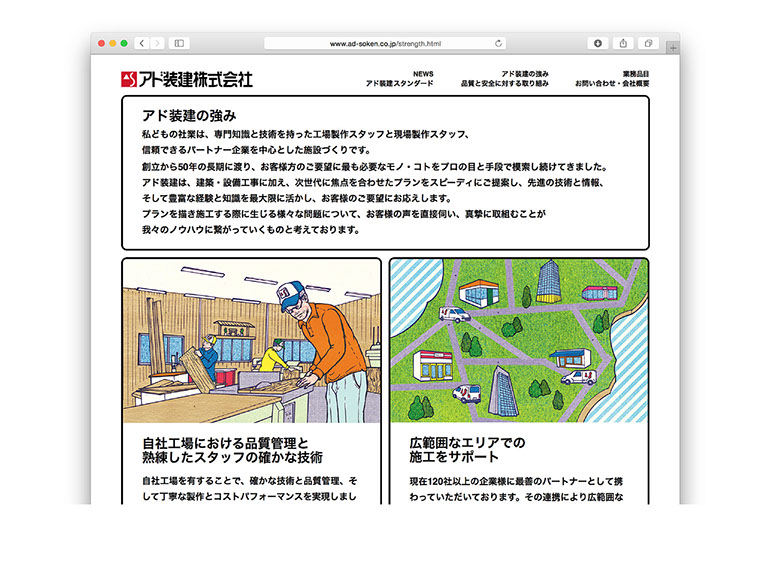Click the Safari forward arrow button
The image size is (757, 568).
(155, 44)
